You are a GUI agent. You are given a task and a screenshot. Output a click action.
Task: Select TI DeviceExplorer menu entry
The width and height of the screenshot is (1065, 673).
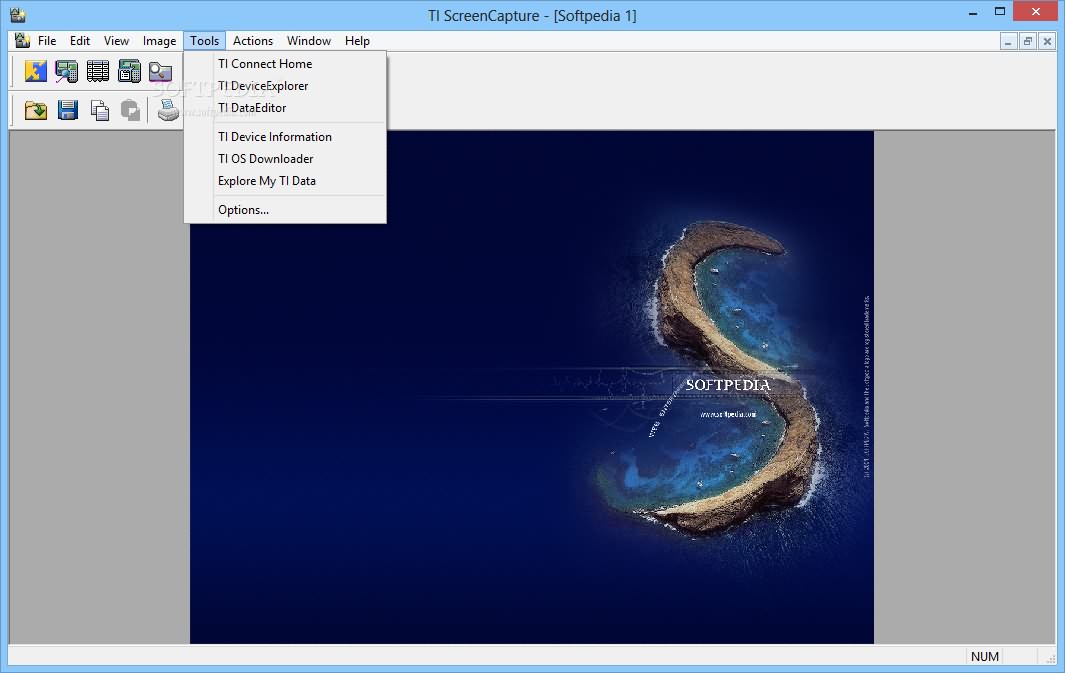tap(285, 86)
